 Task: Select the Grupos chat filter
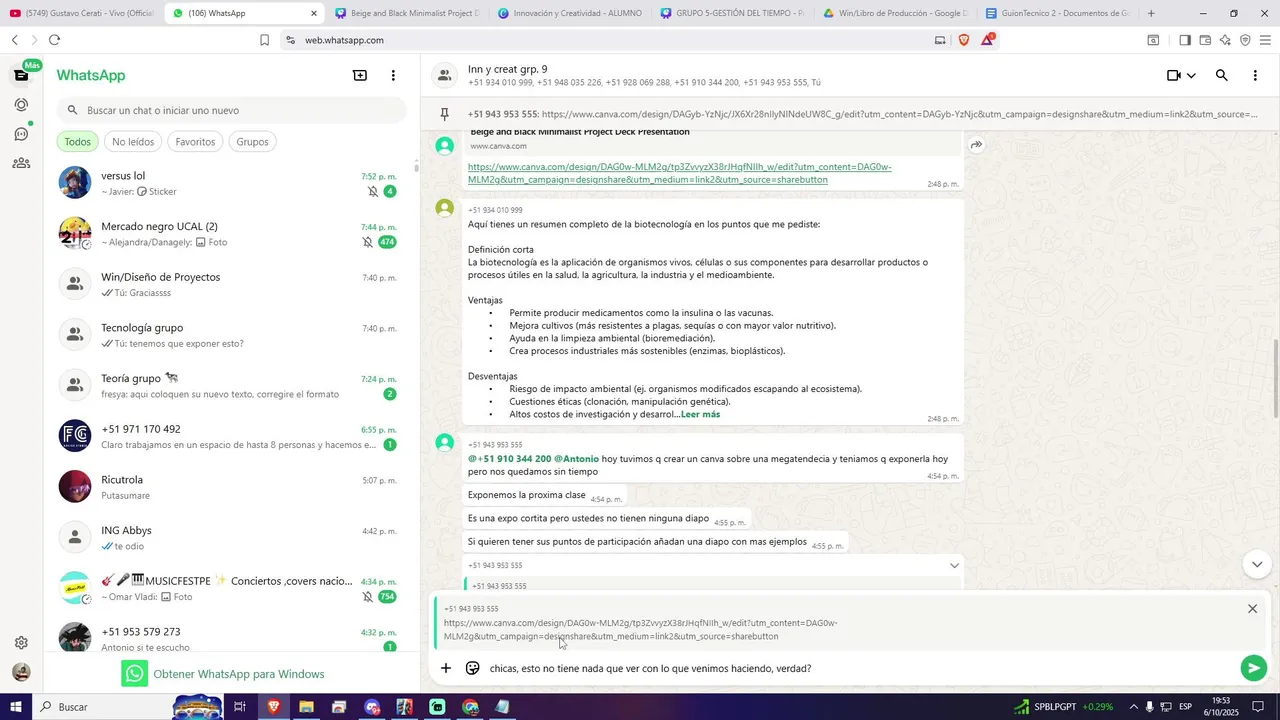click(x=252, y=142)
